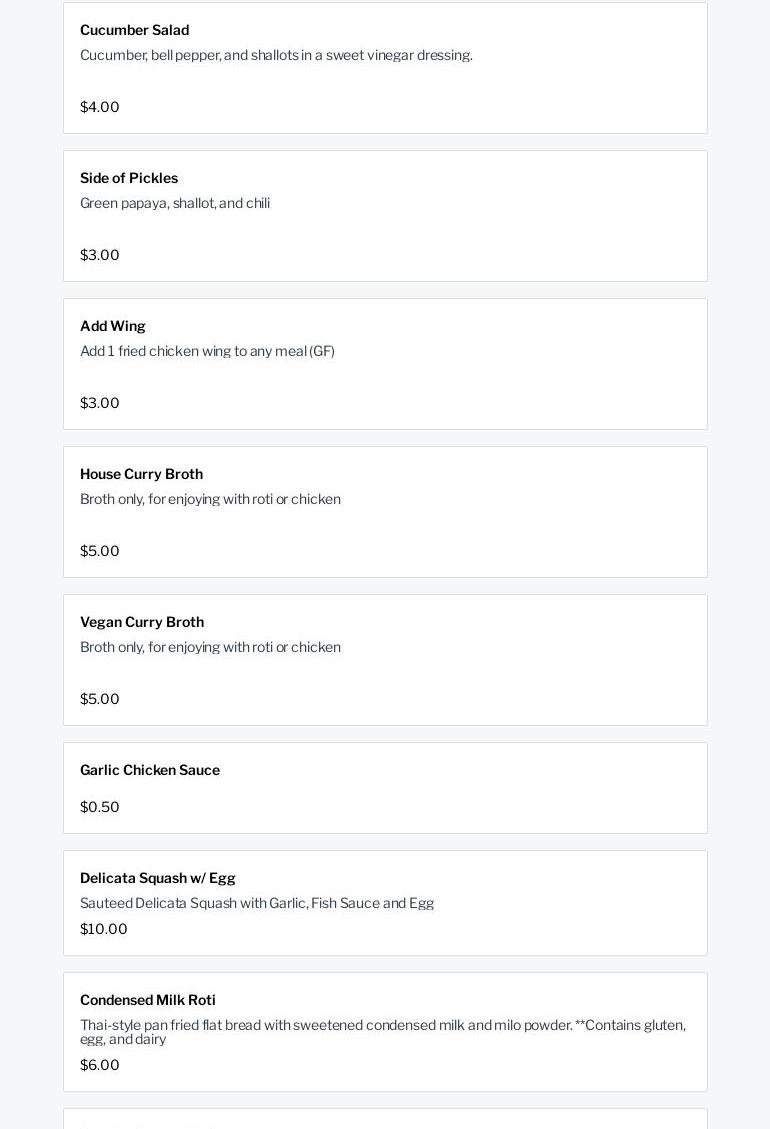Click the $10.00 Delicata Squash price
Image resolution: width=770 pixels, height=1129 pixels.
(x=104, y=929)
